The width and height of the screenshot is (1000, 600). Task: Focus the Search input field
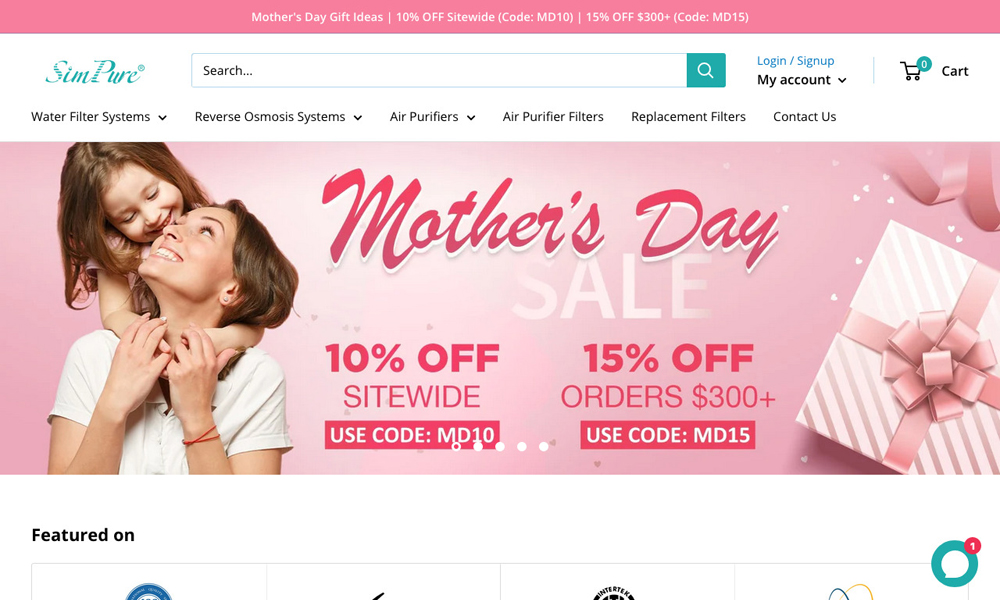coord(439,70)
